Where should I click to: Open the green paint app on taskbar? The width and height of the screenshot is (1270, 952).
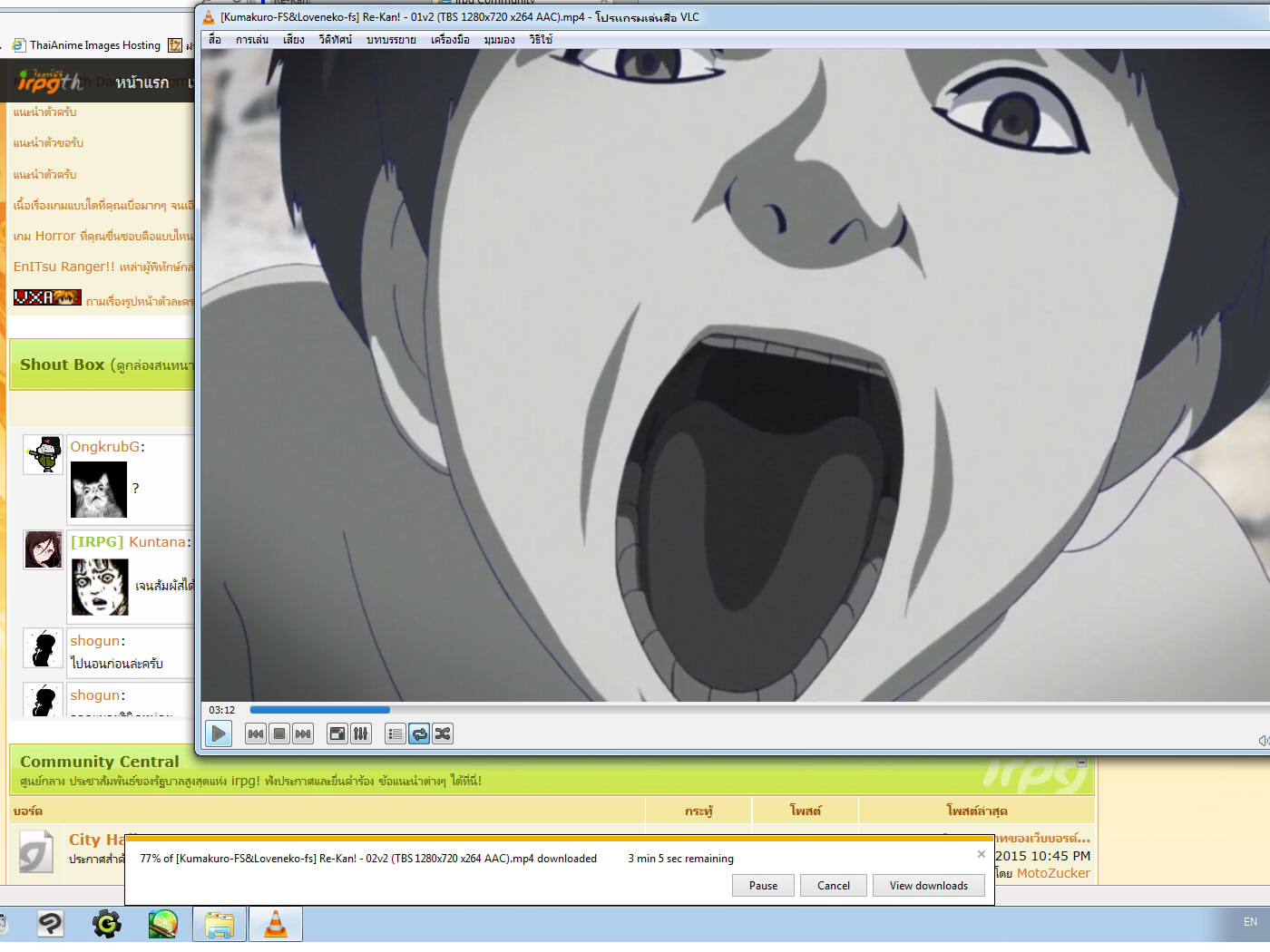tap(163, 924)
